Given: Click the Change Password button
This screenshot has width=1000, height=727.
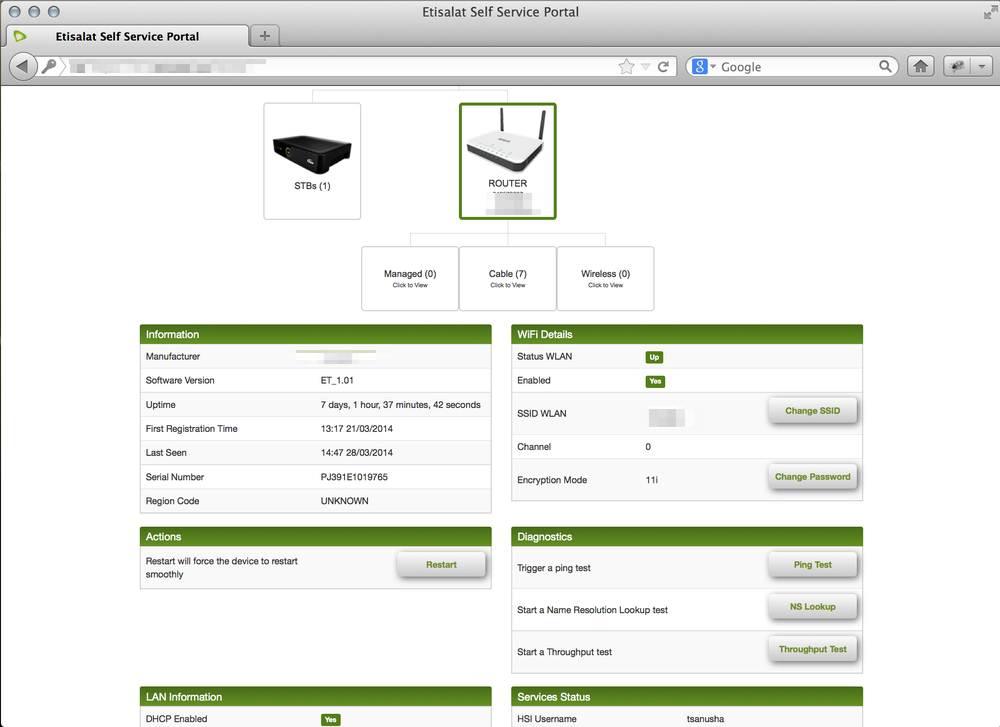Looking at the screenshot, I should [812, 477].
